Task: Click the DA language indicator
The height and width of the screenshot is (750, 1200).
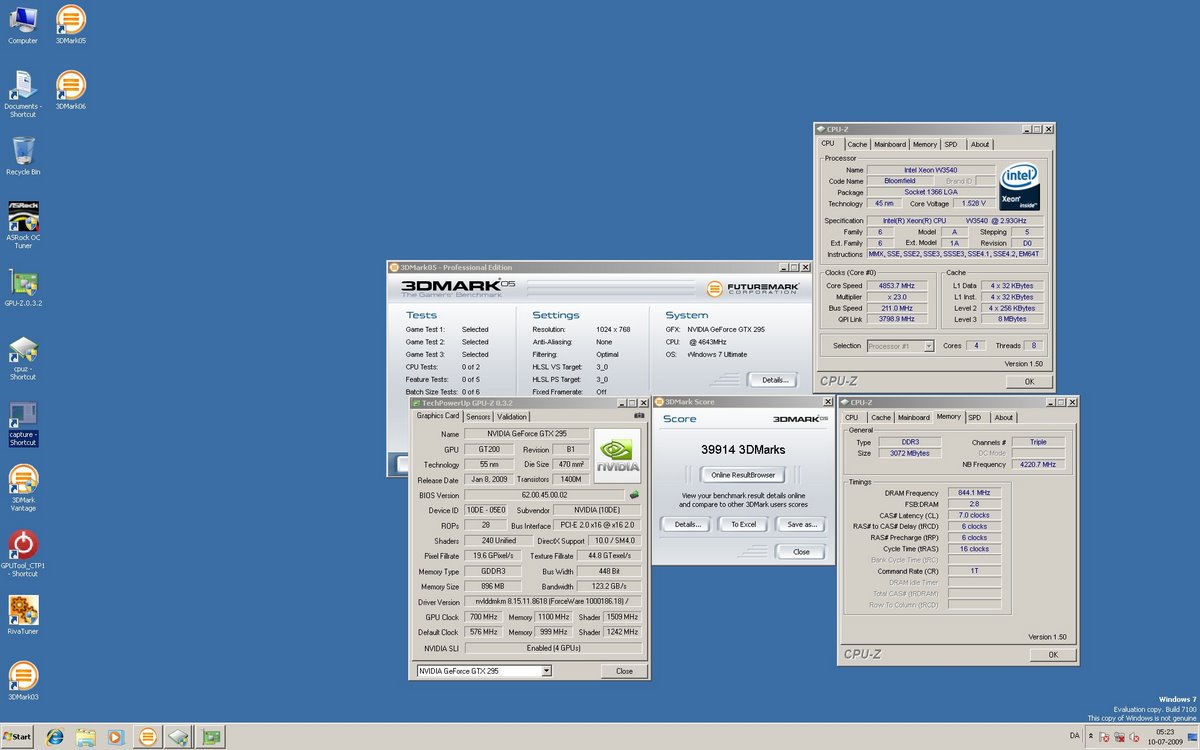Action: (x=1074, y=736)
